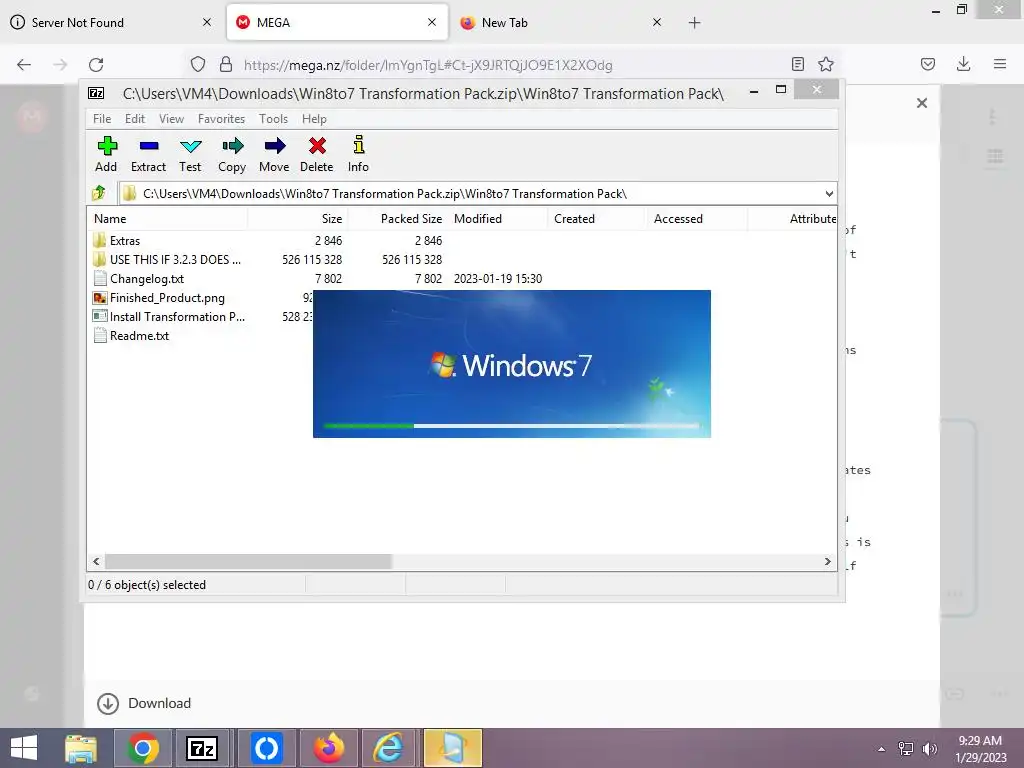Screen dimensions: 1024x768
Task: Open the Firefox downloads panel
Action: tap(963, 64)
